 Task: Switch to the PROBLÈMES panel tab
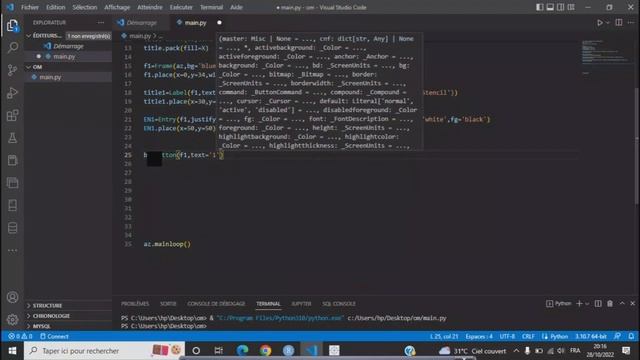click(x=135, y=304)
